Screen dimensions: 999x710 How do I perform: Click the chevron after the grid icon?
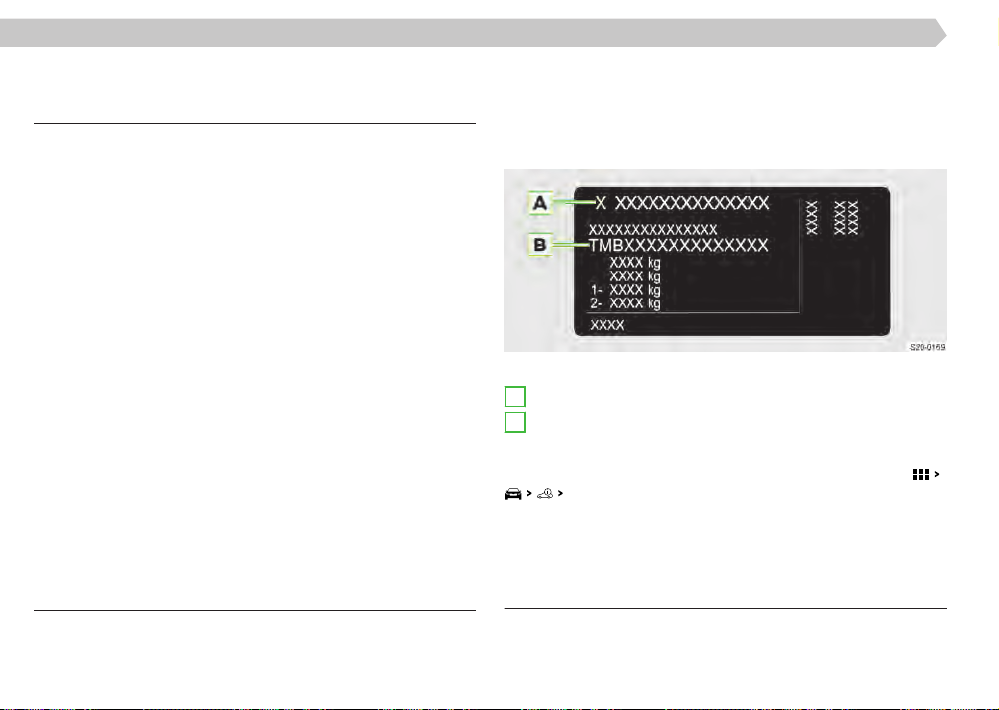[x=937, y=474]
